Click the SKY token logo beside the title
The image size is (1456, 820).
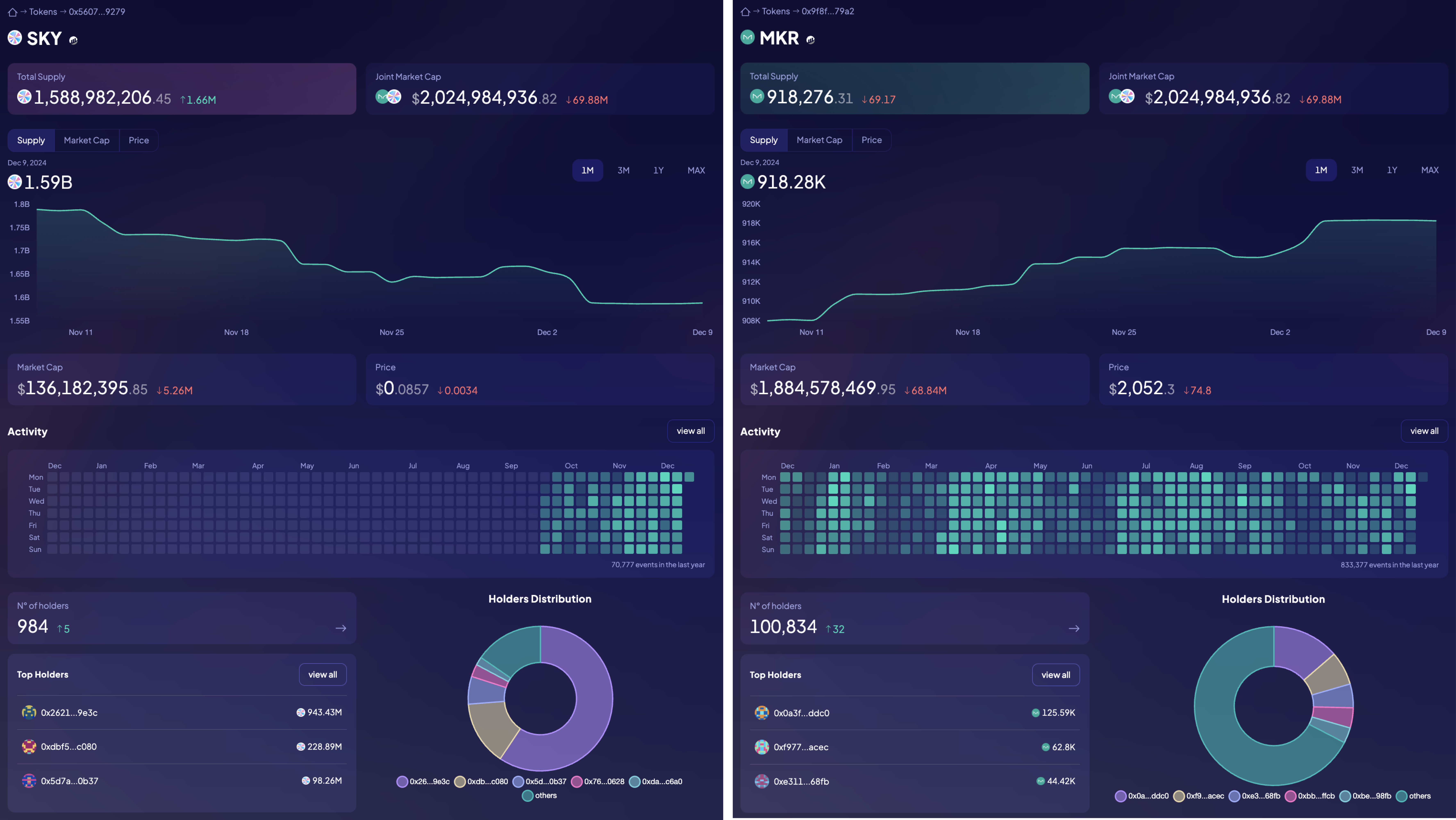[x=15, y=38]
